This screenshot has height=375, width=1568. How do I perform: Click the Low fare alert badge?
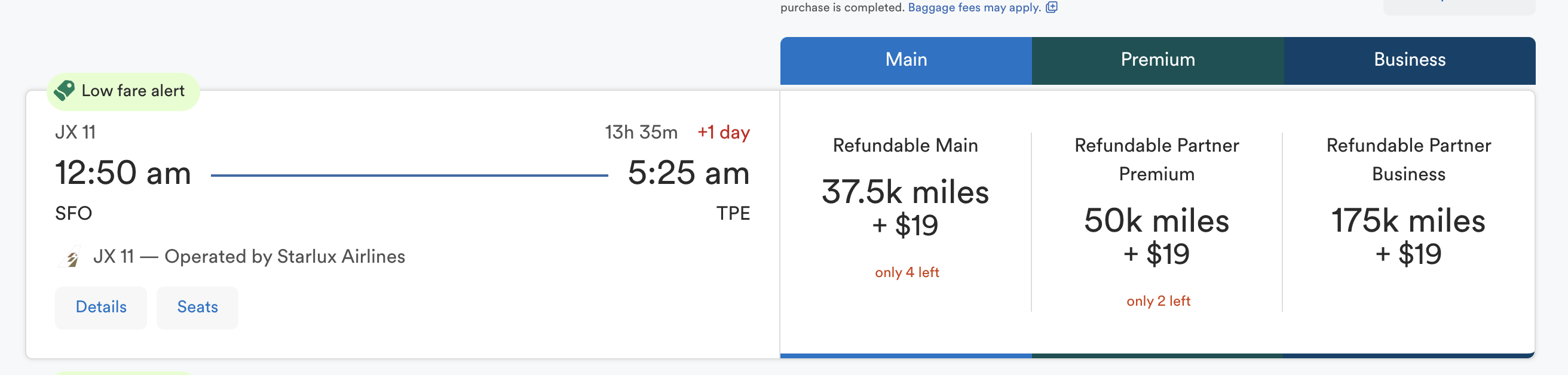[x=123, y=91]
